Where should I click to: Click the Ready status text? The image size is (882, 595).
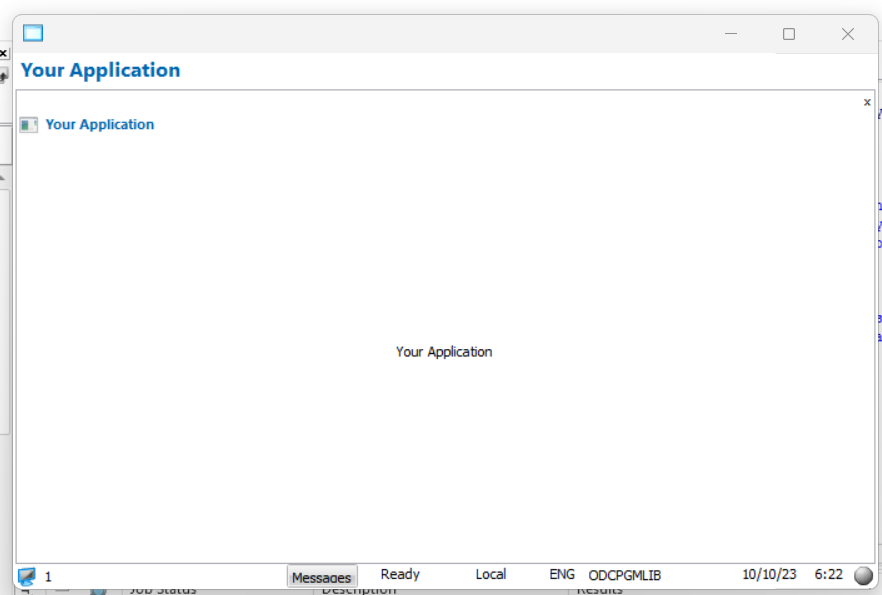(400, 574)
